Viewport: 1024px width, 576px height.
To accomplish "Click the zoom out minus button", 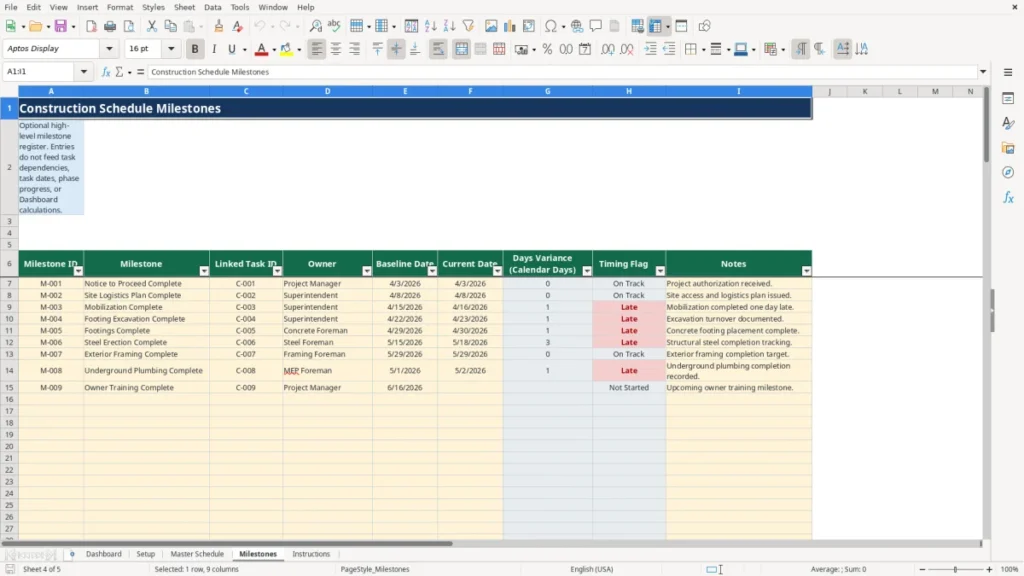I will coord(922,569).
